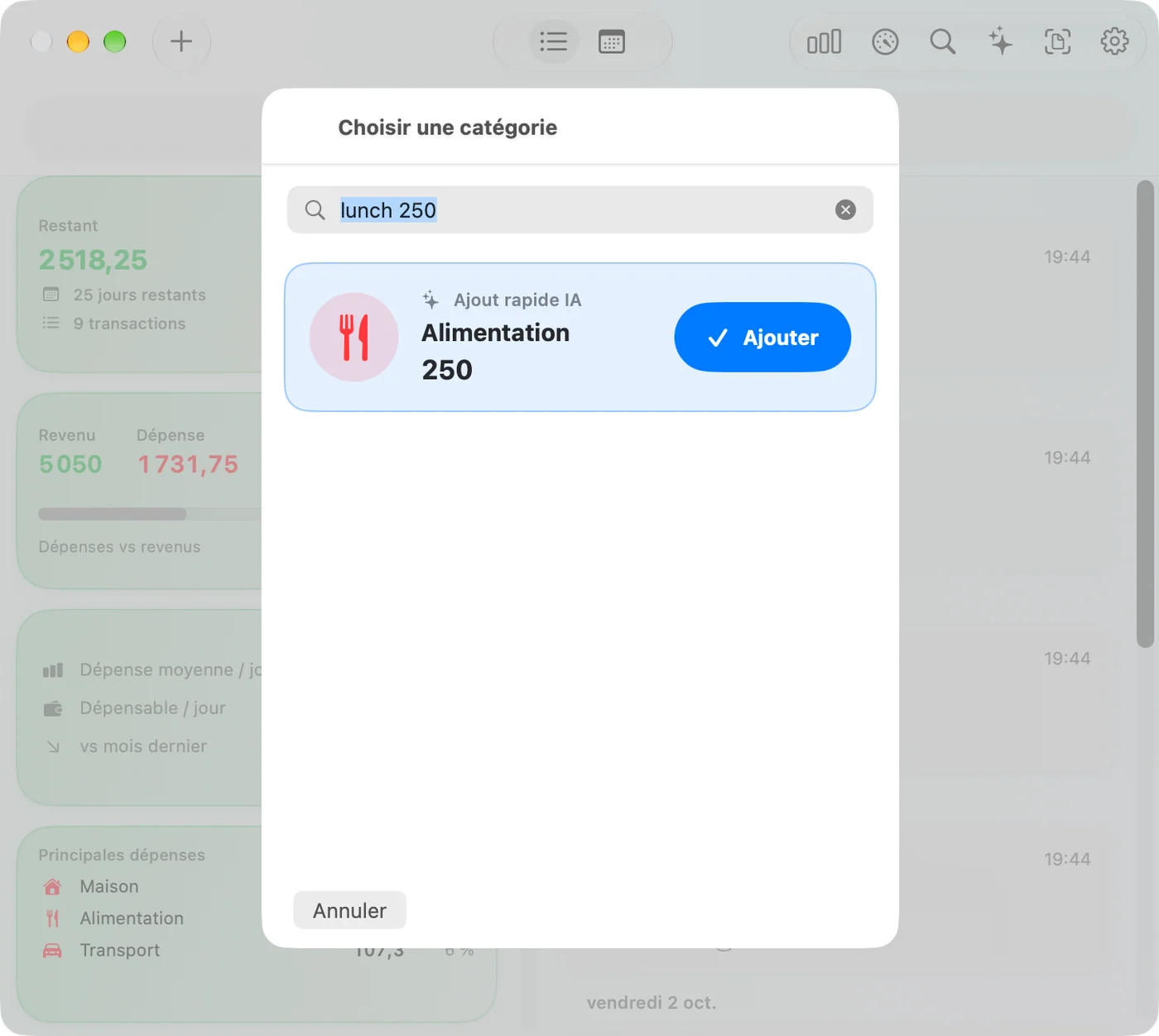
Task: Open the AI sparkle toolbar icon
Action: pos(1000,41)
